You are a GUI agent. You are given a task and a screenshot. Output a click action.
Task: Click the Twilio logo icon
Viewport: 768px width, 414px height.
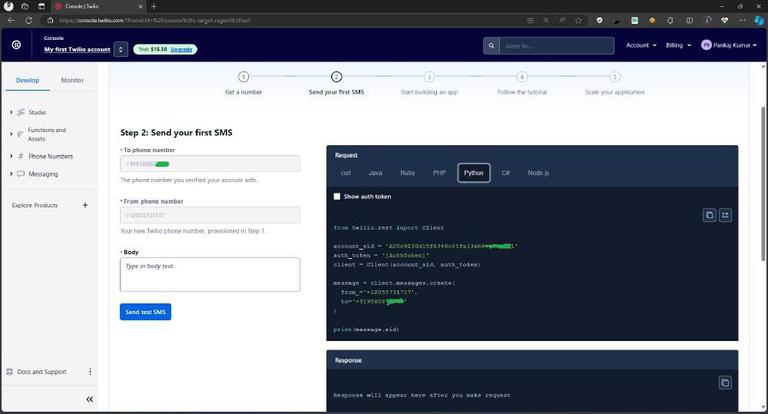coord(16,45)
